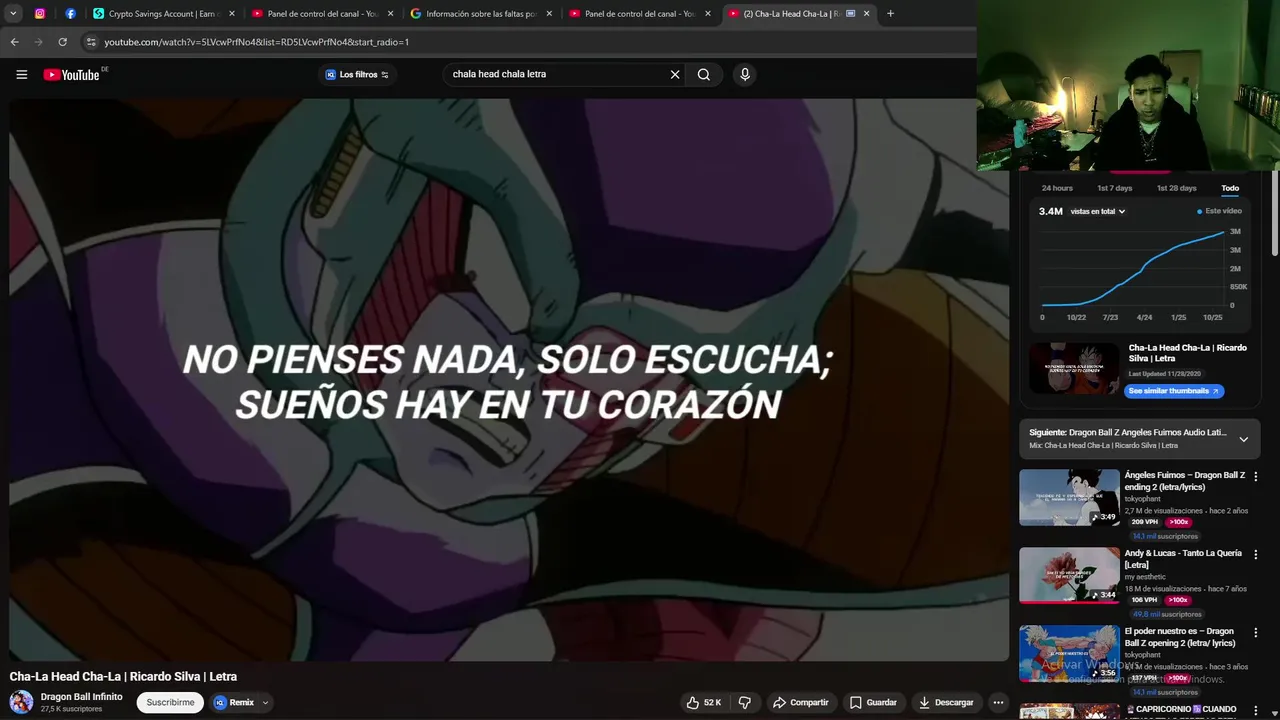Image resolution: width=1280 pixels, height=720 pixels.
Task: Open options menu for Ángeles Fuimos video
Action: click(x=1256, y=477)
